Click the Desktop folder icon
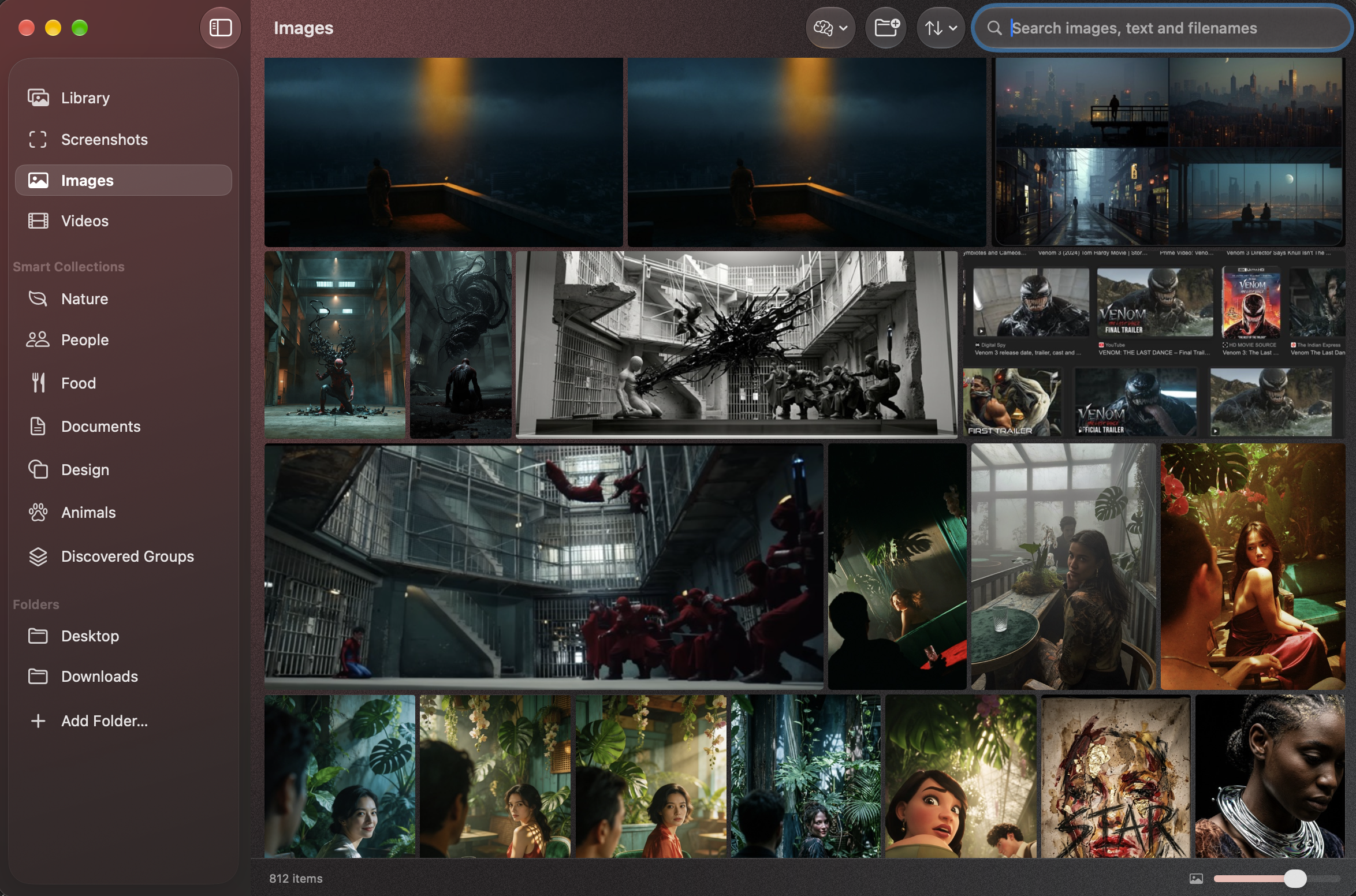The image size is (1356, 896). click(38, 636)
